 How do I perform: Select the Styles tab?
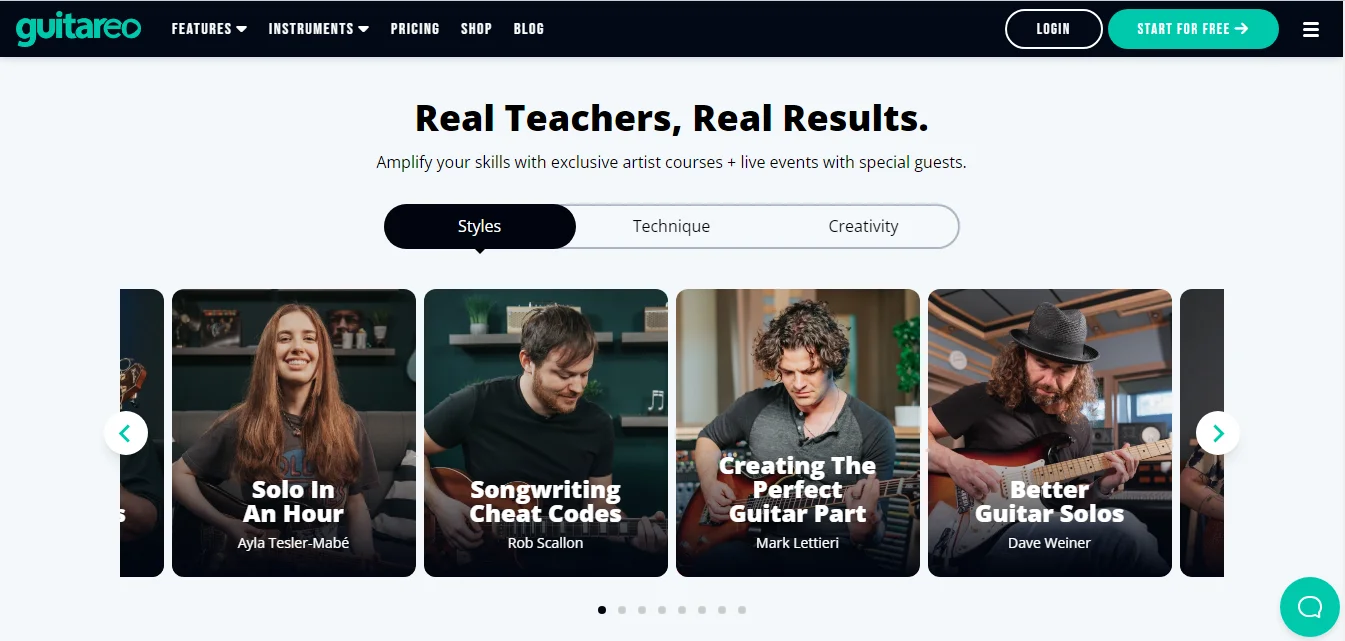tap(480, 226)
